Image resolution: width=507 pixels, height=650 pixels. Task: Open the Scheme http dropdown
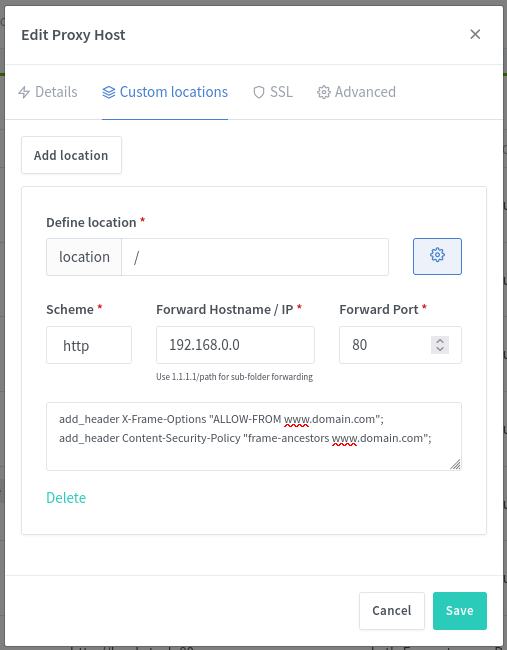(x=89, y=345)
